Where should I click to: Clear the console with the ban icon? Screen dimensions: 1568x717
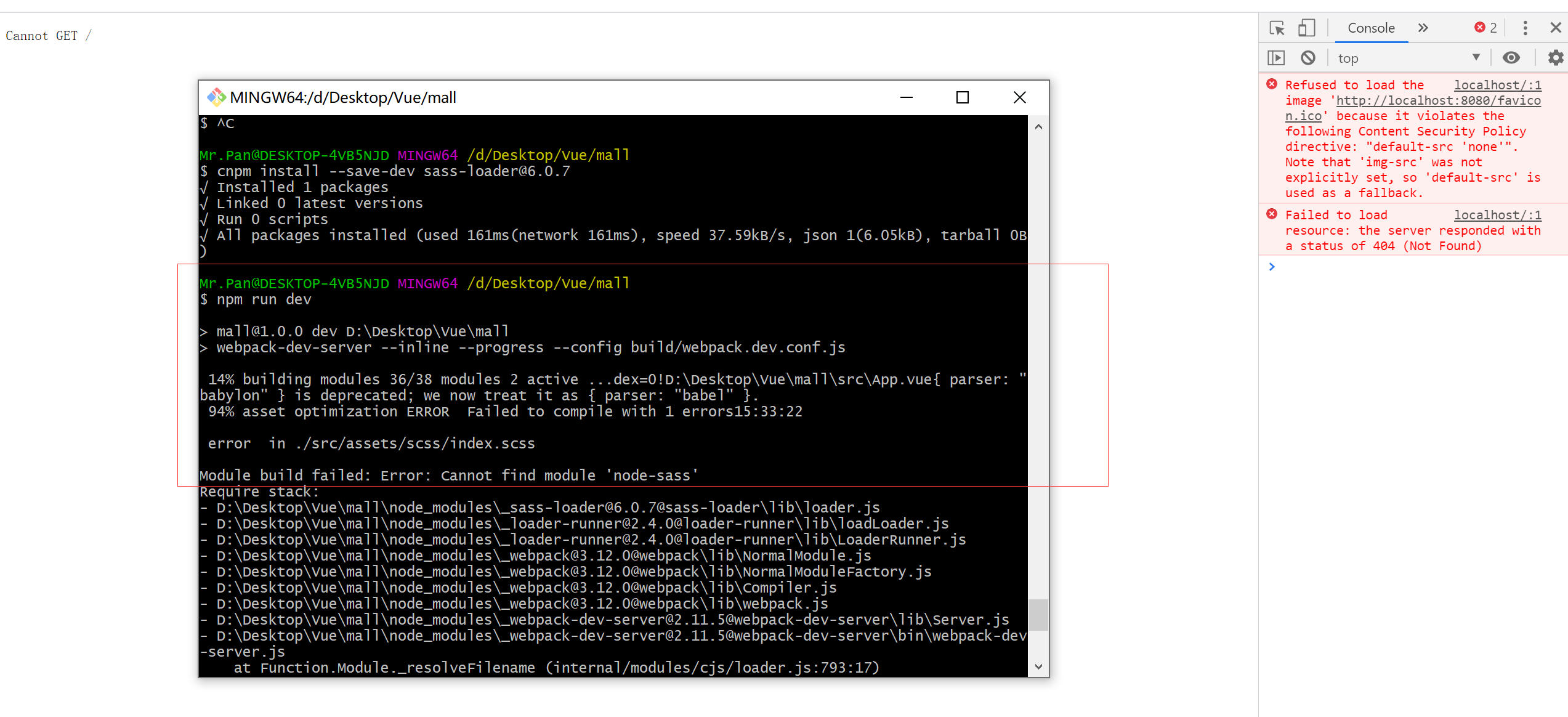tap(1308, 58)
